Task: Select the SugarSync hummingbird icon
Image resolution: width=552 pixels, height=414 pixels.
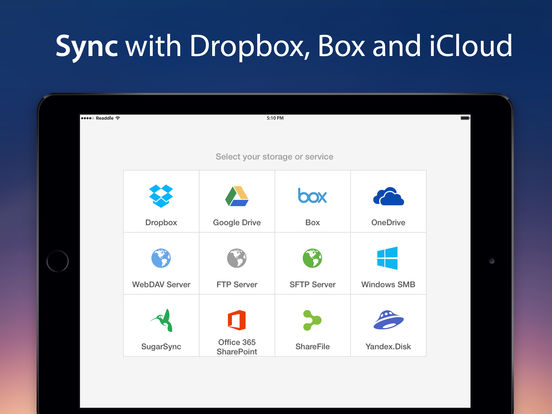Action: click(x=162, y=320)
